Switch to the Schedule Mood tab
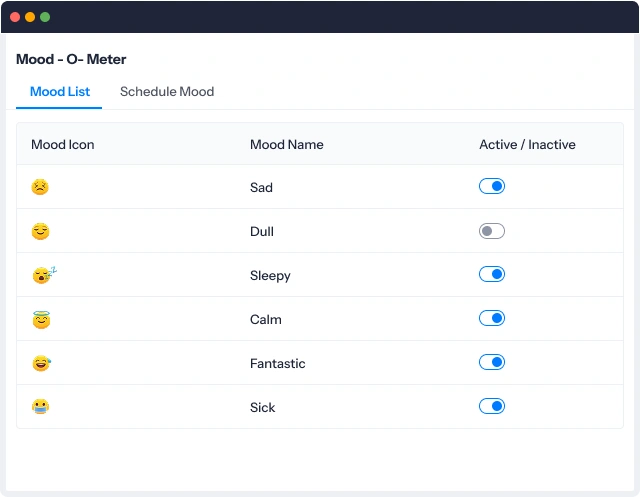 [x=167, y=91]
